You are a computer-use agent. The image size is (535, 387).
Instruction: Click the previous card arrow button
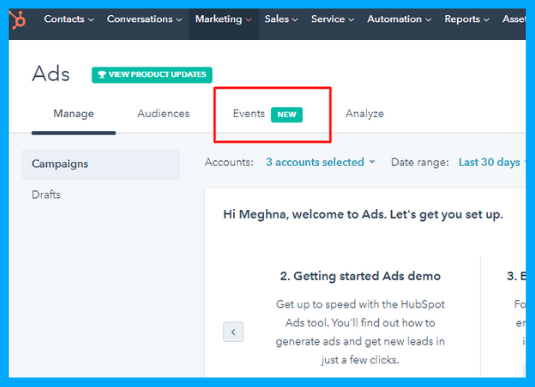(x=233, y=332)
